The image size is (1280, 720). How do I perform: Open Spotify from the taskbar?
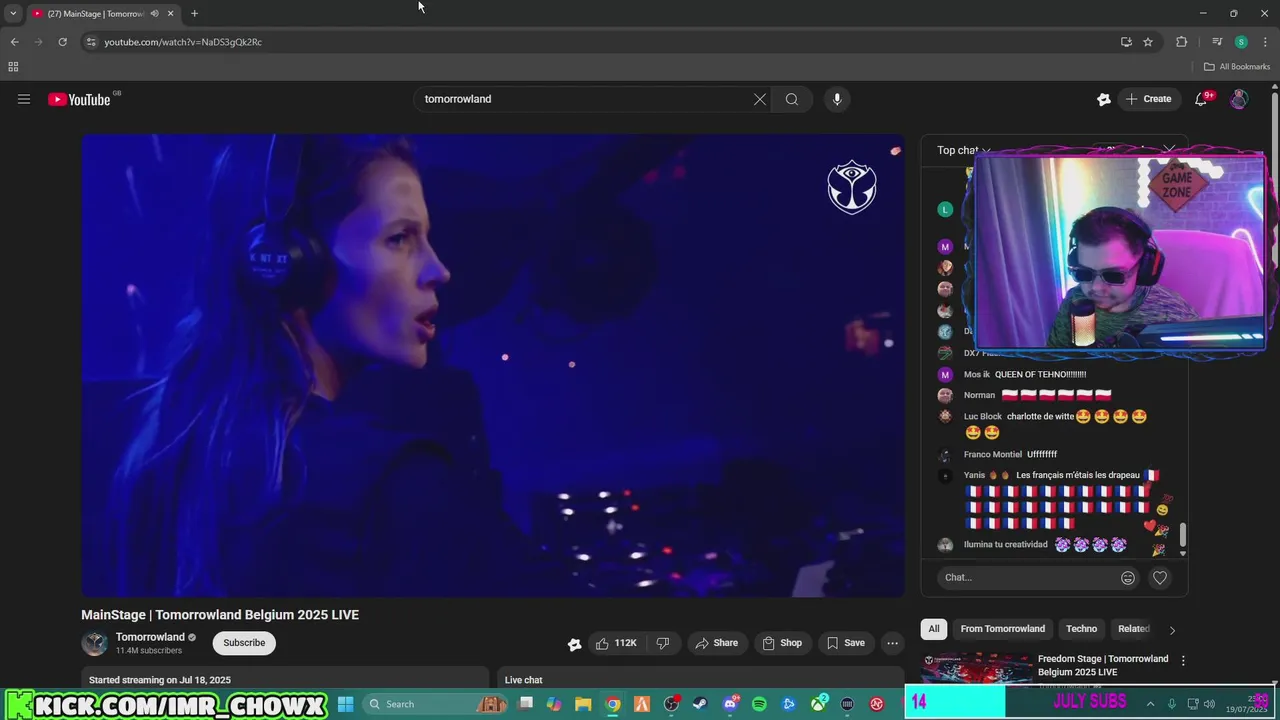click(x=759, y=704)
